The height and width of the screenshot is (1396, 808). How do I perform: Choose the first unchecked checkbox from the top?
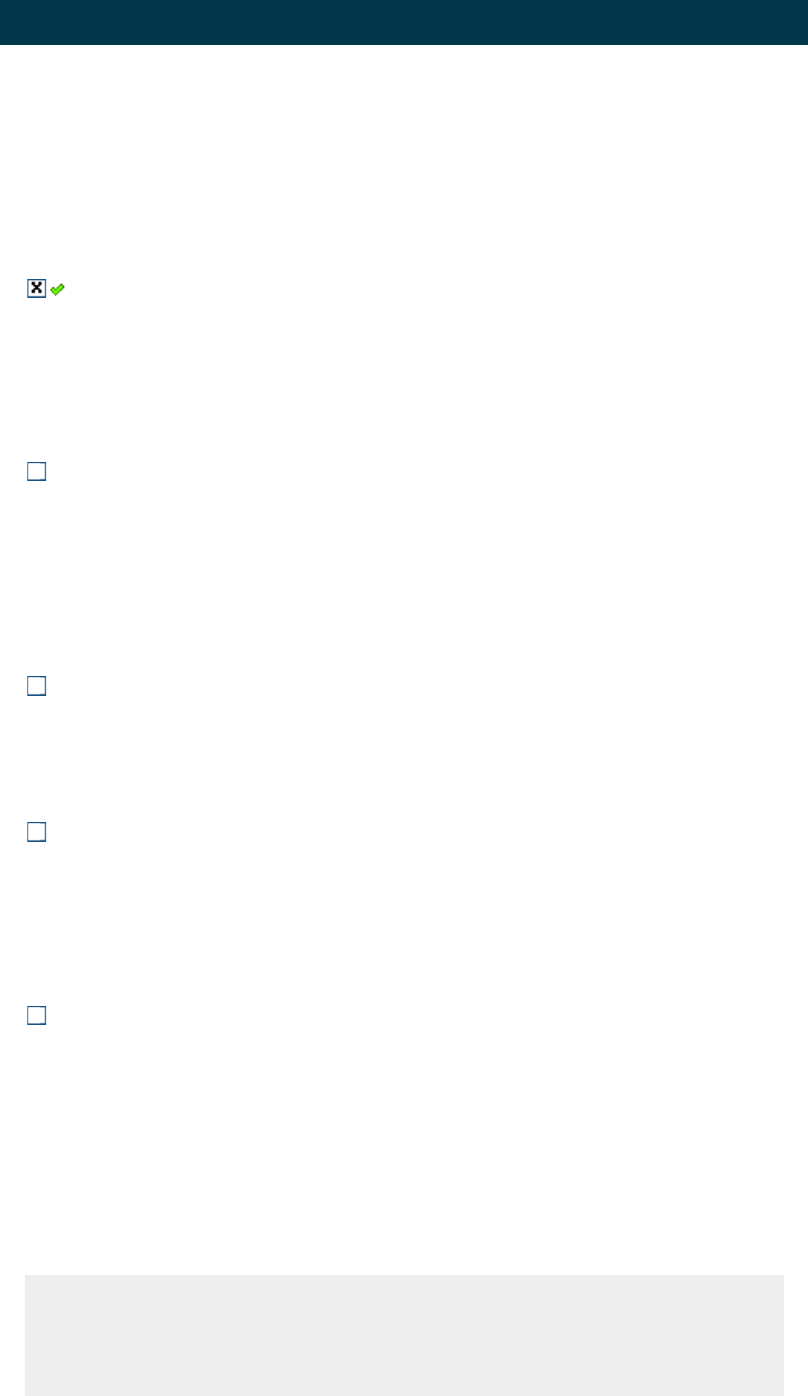(x=37, y=472)
